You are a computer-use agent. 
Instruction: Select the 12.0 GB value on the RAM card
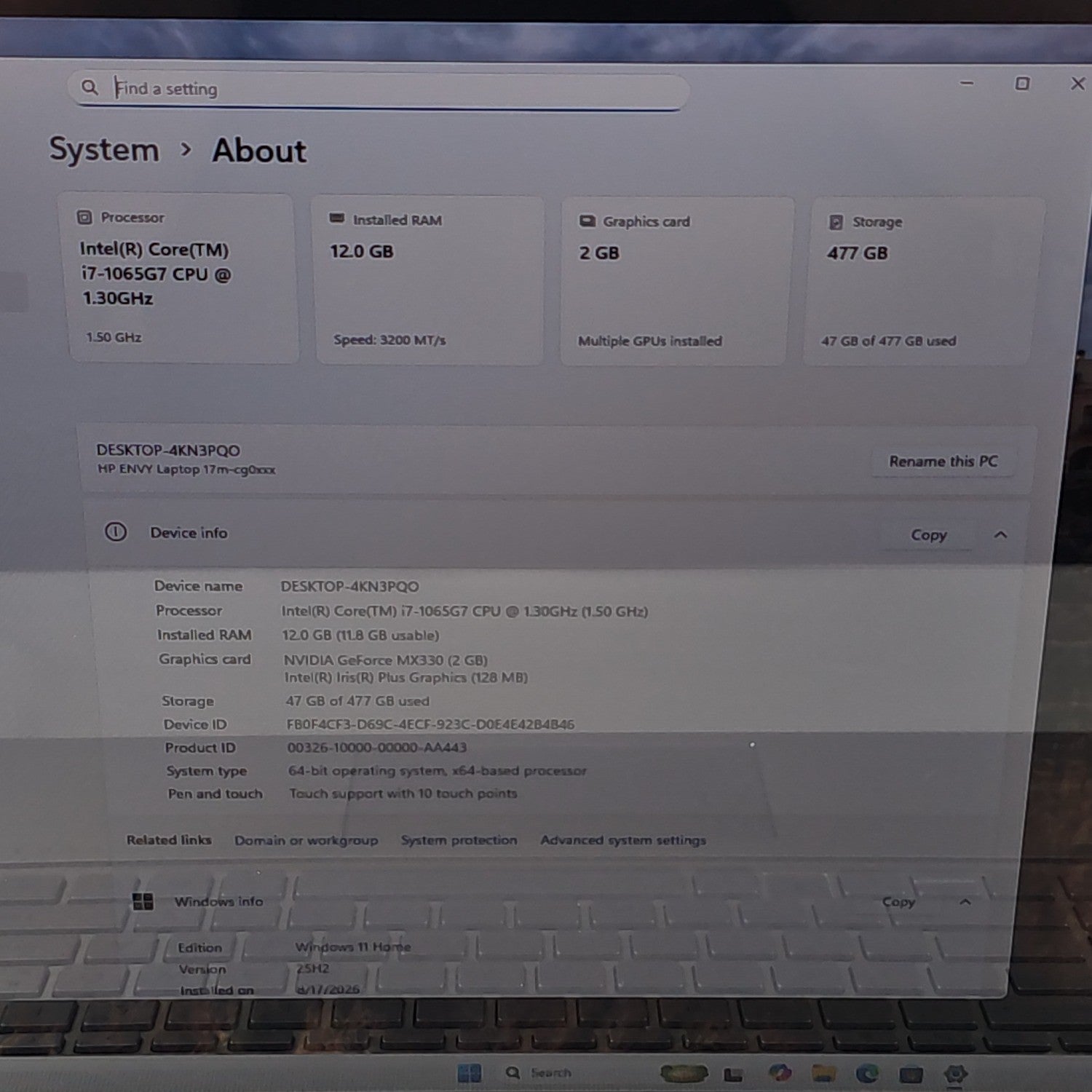(x=362, y=252)
